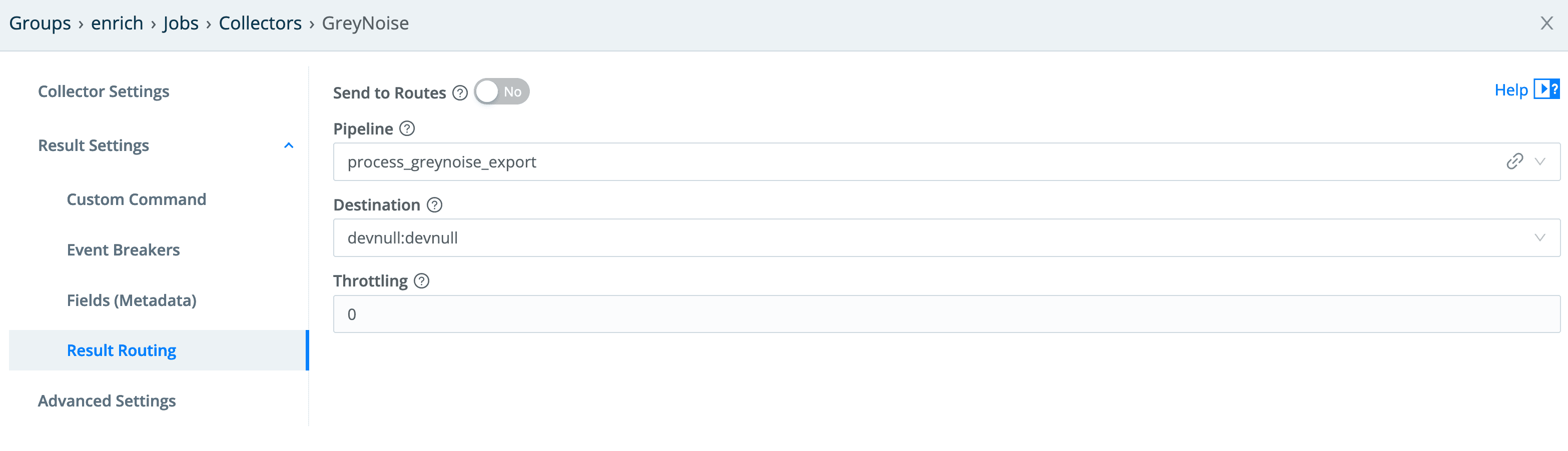This screenshot has width=1568, height=451.
Task: Open the Help panel icon
Action: pos(1546,89)
